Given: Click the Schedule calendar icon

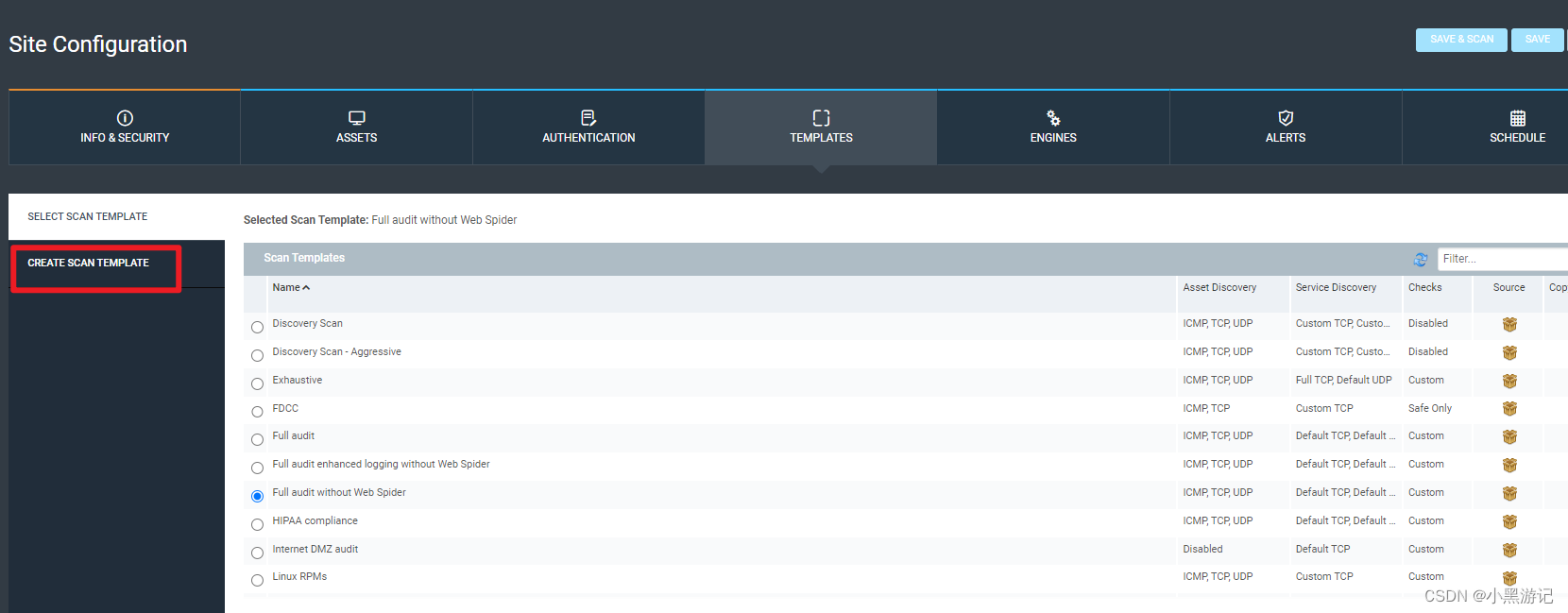Looking at the screenshot, I should 1518,118.
